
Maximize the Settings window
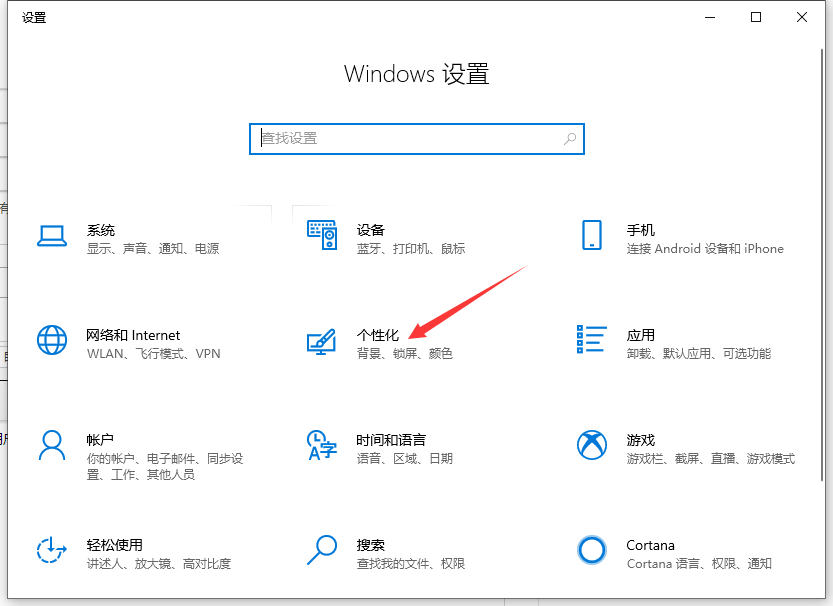point(756,17)
